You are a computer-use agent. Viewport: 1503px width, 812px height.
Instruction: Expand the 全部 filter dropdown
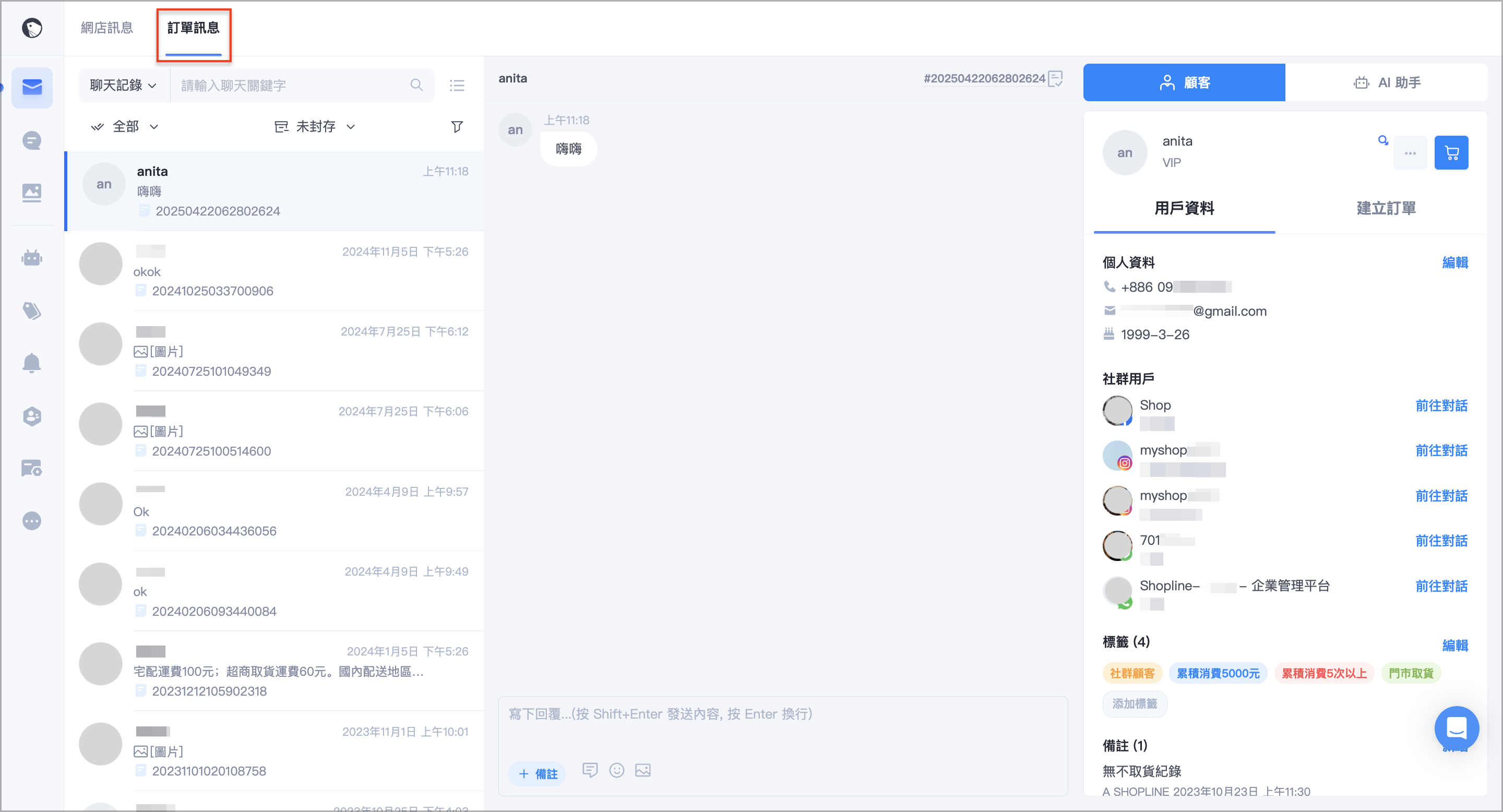pos(124,127)
